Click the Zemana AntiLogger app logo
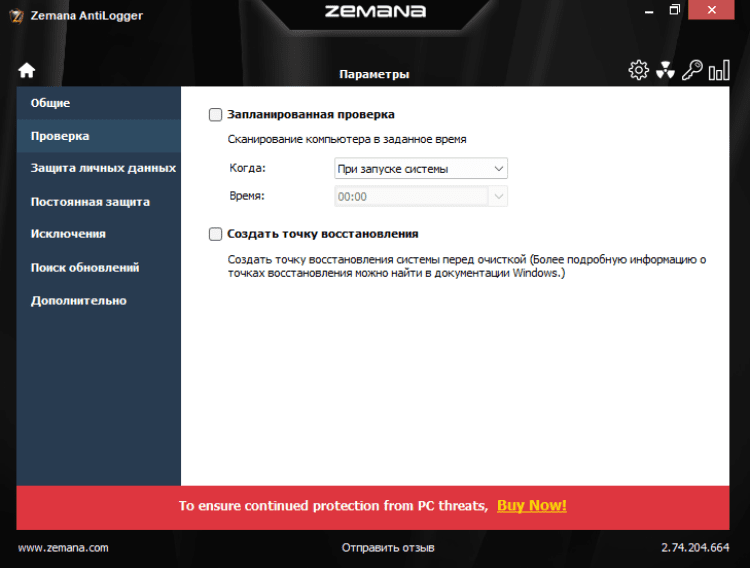Image resolution: width=750 pixels, height=568 pixels. coord(16,15)
